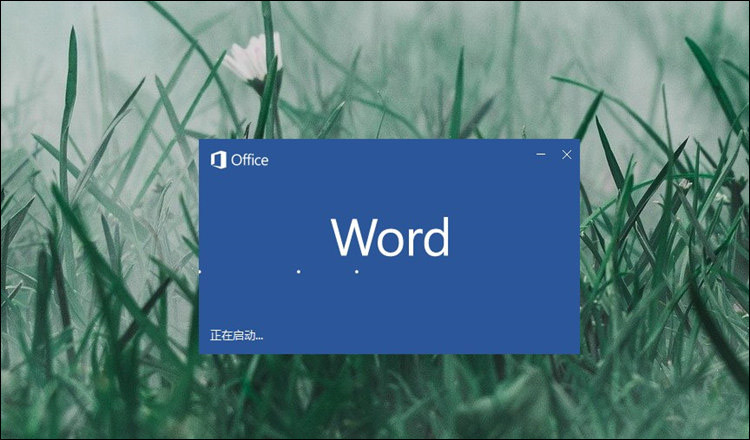750x440 pixels.
Task: Click the Office logo icon
Action: 219,160
